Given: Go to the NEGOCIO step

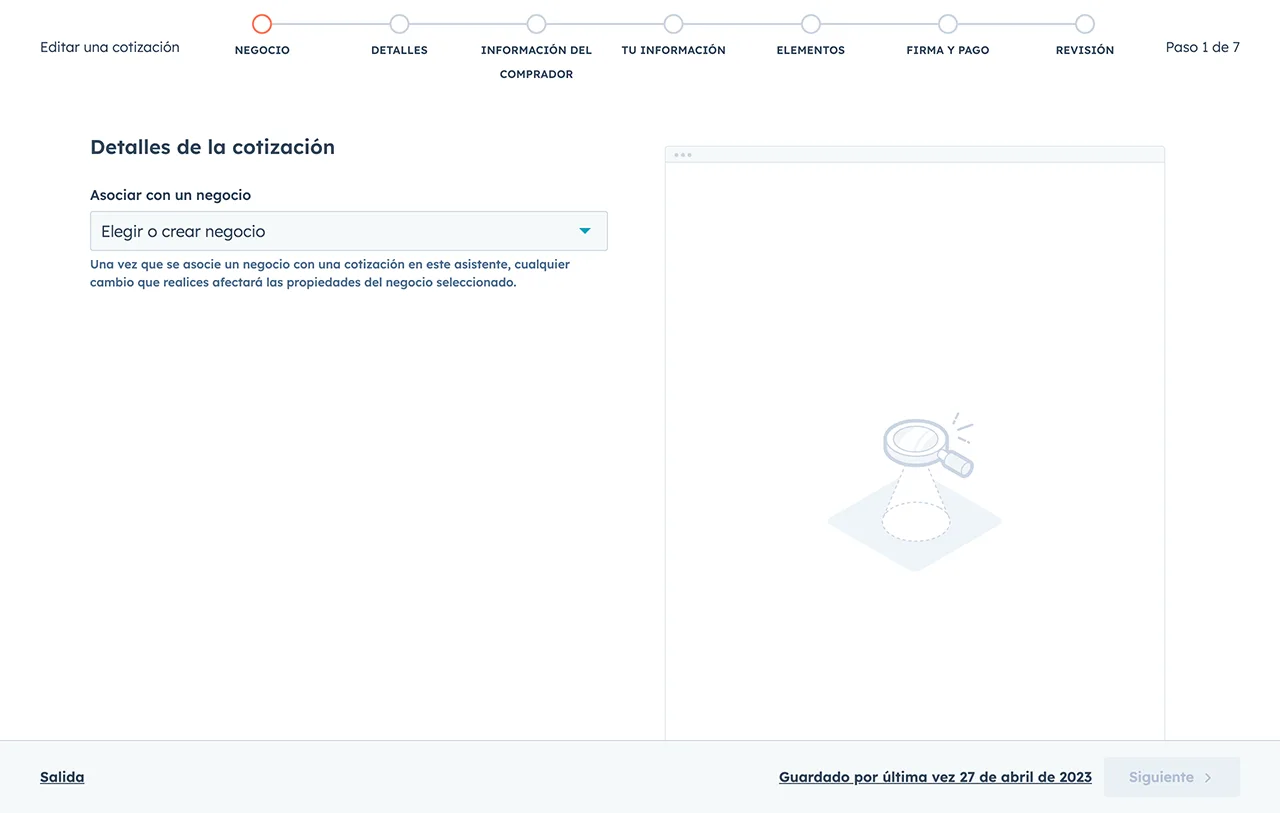Looking at the screenshot, I should click(262, 24).
